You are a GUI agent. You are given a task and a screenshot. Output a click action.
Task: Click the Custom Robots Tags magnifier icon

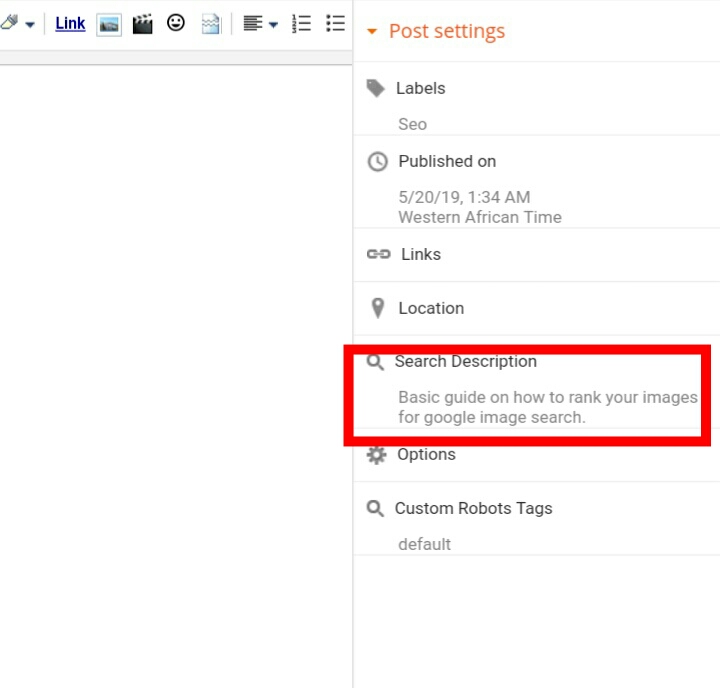[x=375, y=508]
